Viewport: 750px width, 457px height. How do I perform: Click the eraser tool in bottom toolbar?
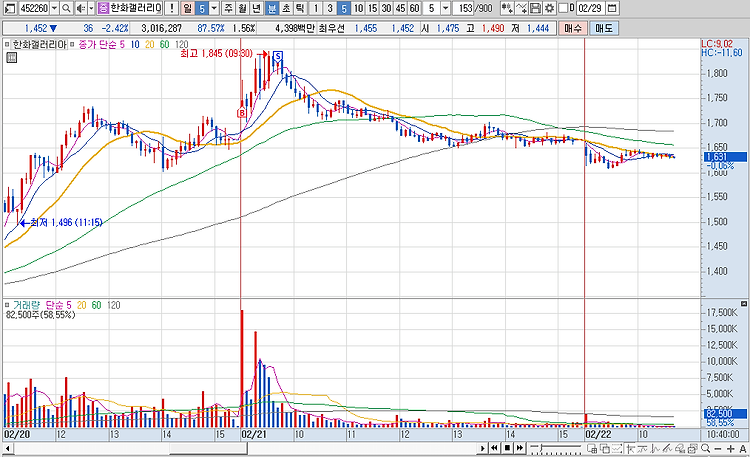tap(680, 448)
